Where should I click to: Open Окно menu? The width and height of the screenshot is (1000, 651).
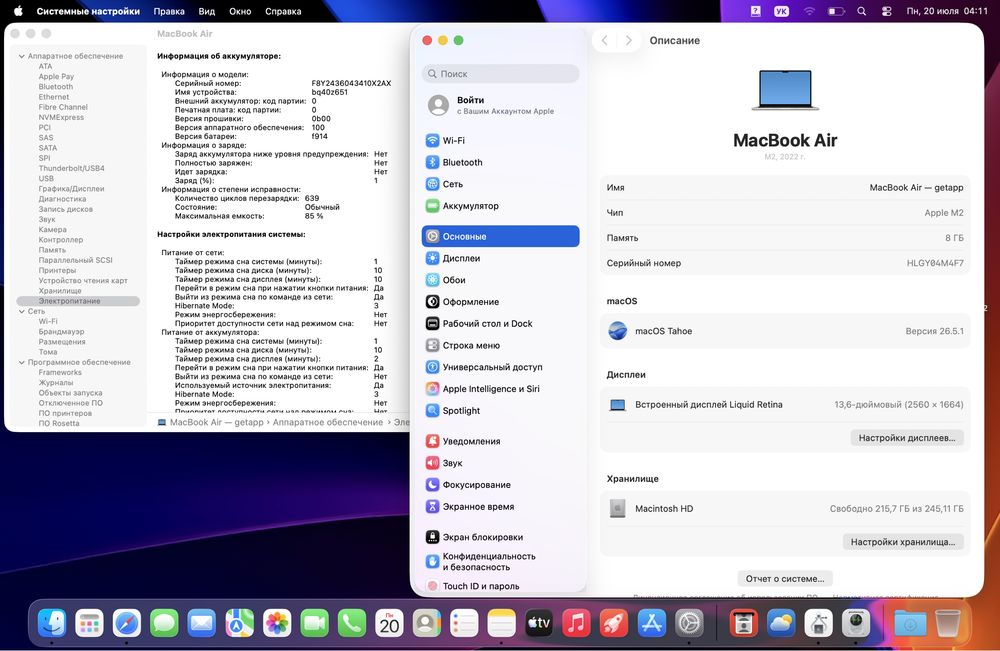pos(240,11)
